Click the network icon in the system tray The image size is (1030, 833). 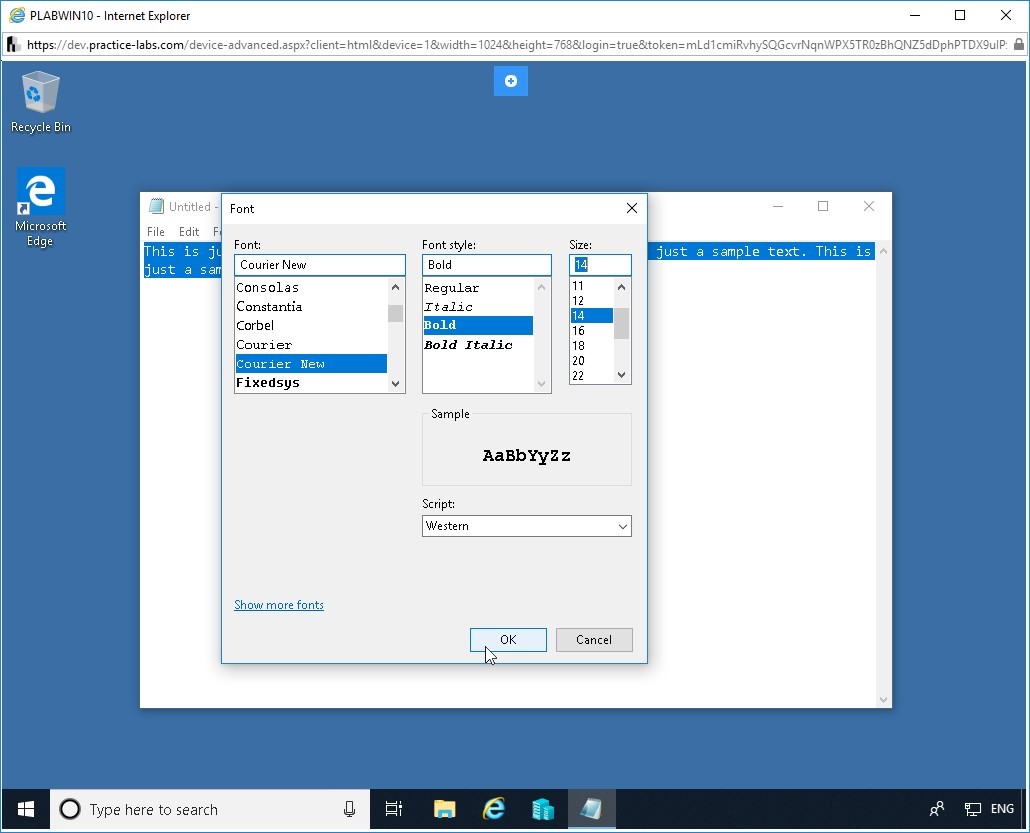[x=972, y=809]
